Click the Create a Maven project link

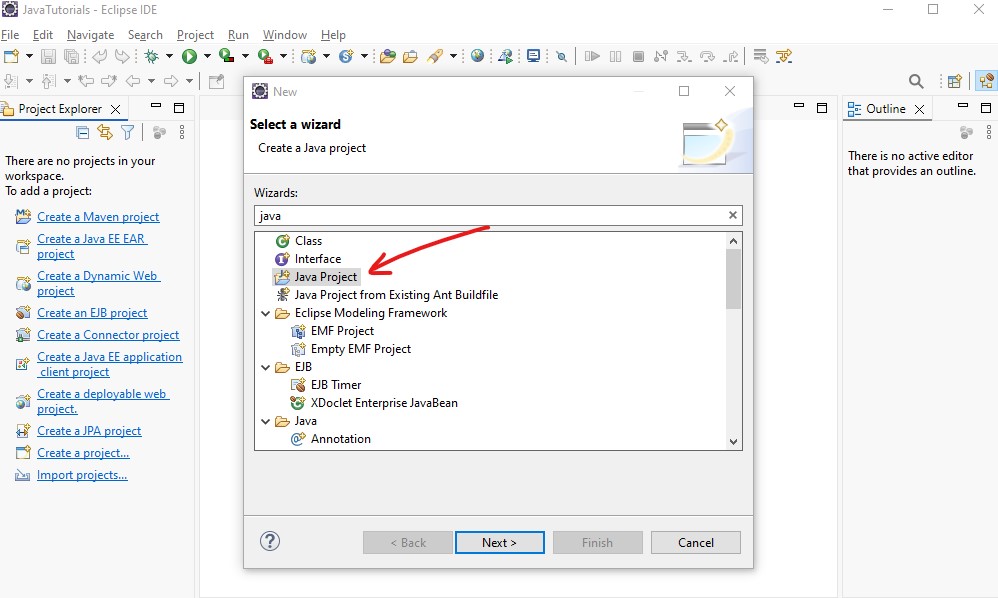click(x=98, y=217)
